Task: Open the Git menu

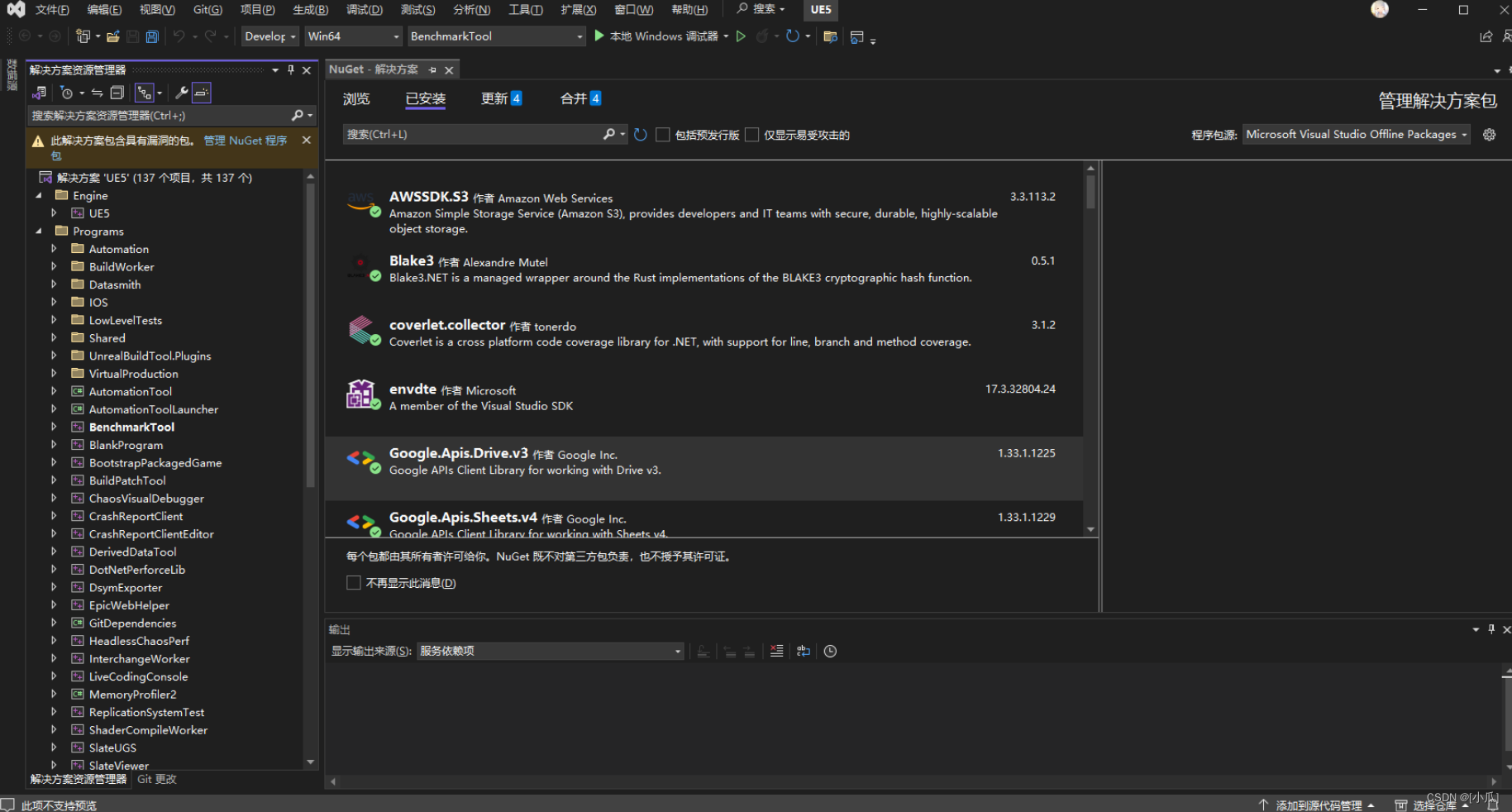Action: point(207,9)
